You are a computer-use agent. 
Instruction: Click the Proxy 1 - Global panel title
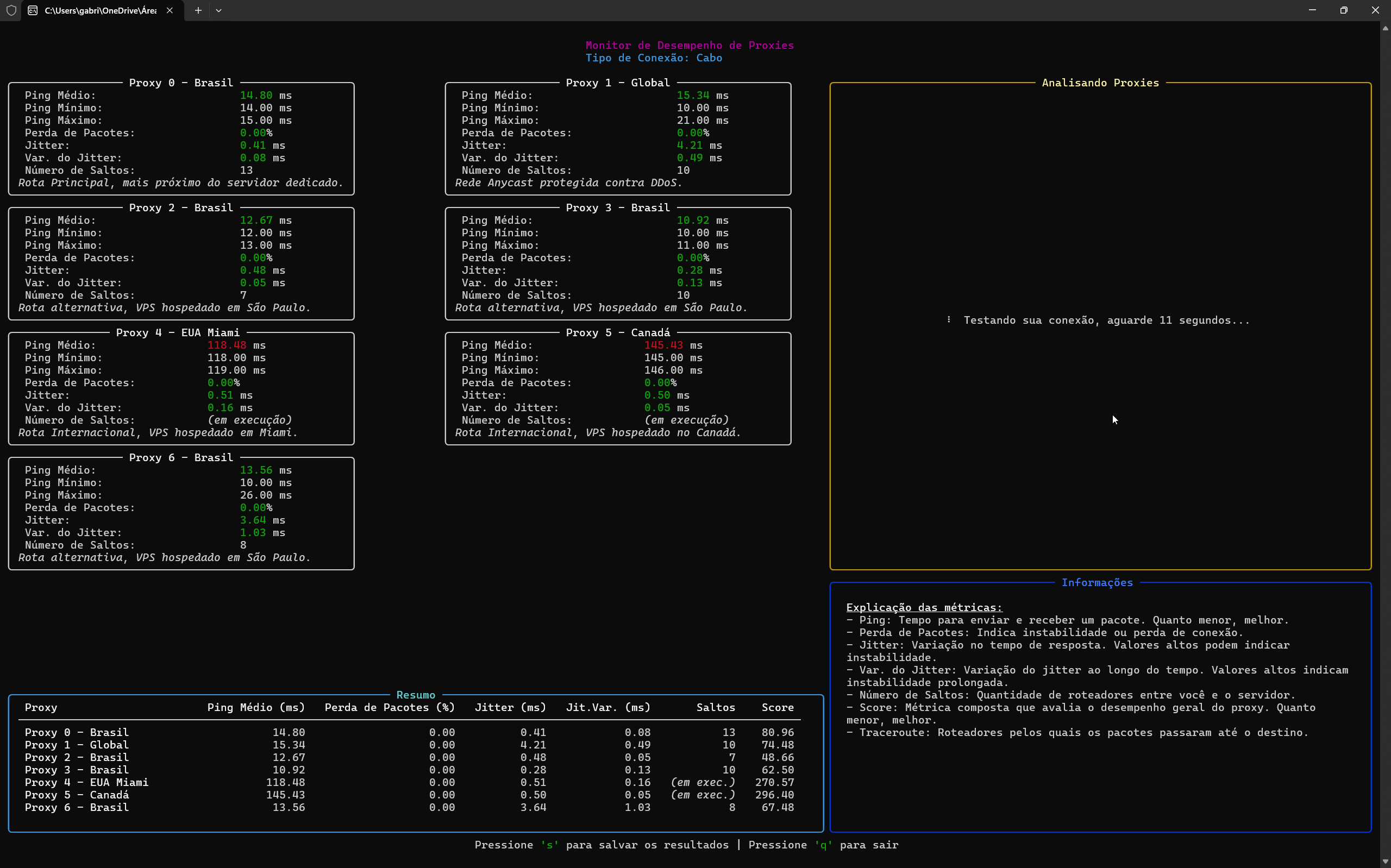618,83
